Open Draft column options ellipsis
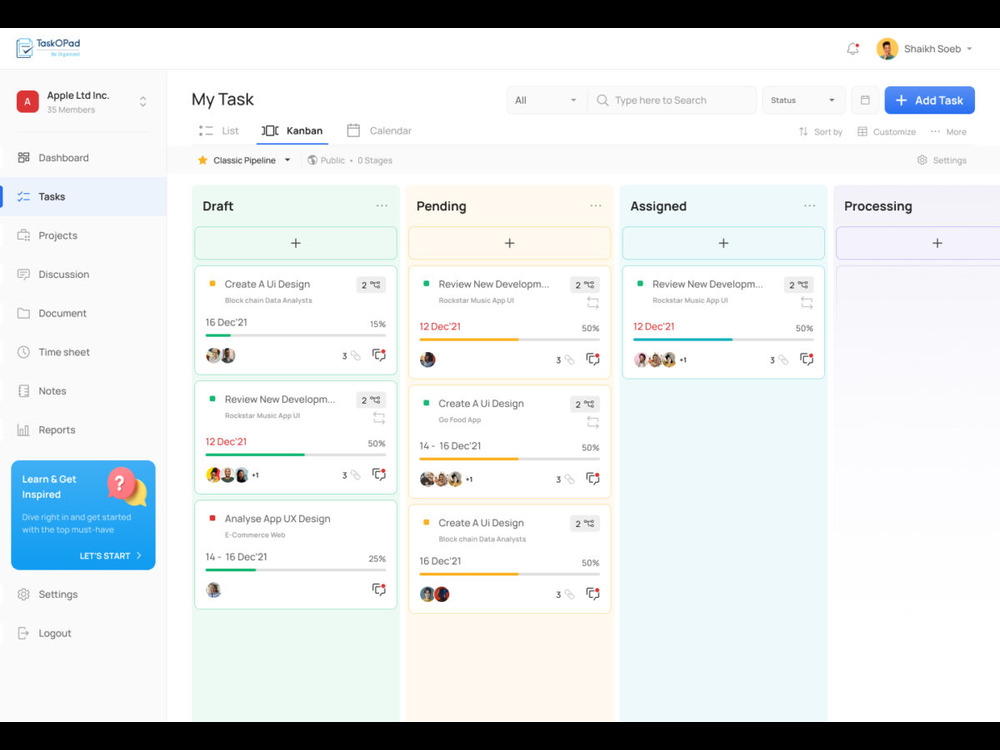 click(x=381, y=206)
